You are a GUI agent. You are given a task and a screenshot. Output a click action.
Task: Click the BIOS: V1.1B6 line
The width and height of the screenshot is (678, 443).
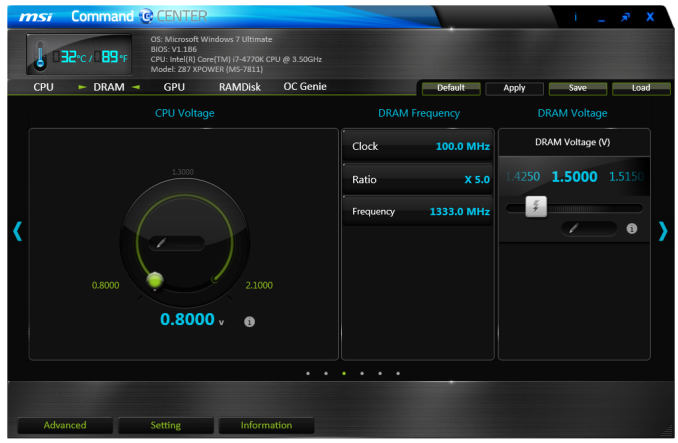[173, 49]
